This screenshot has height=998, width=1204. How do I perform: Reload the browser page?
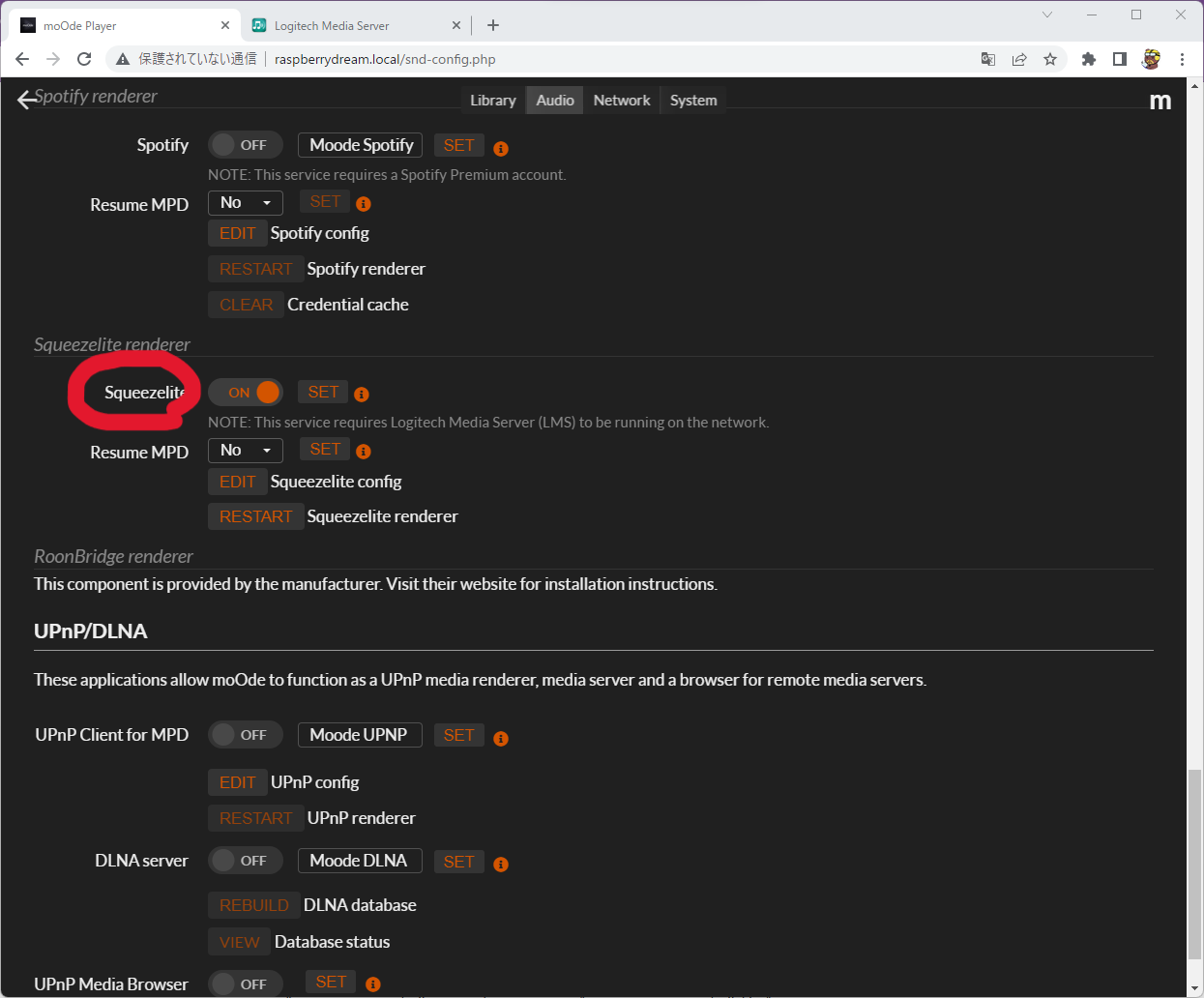pyautogui.click(x=84, y=59)
